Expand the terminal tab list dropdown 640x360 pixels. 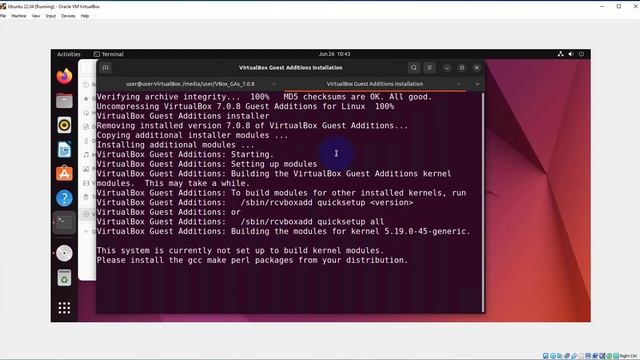(x=477, y=84)
